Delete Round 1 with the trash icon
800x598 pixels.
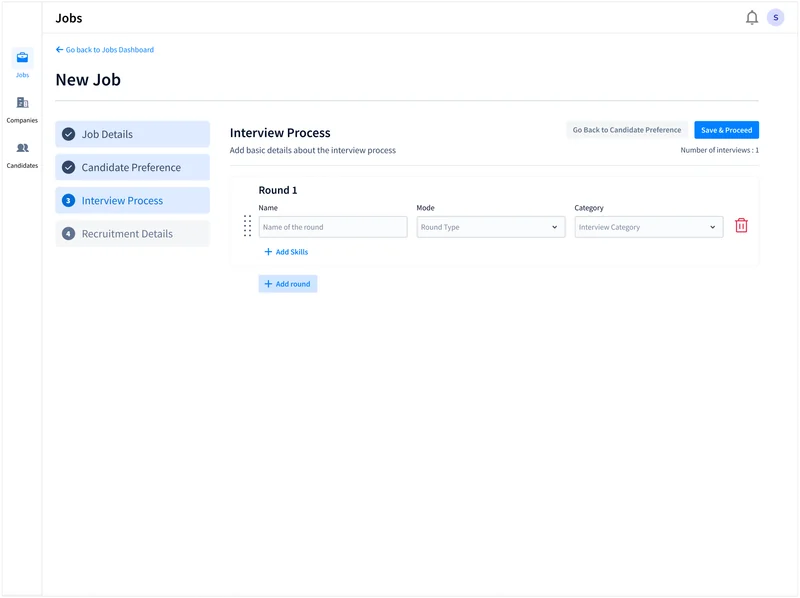click(741, 226)
